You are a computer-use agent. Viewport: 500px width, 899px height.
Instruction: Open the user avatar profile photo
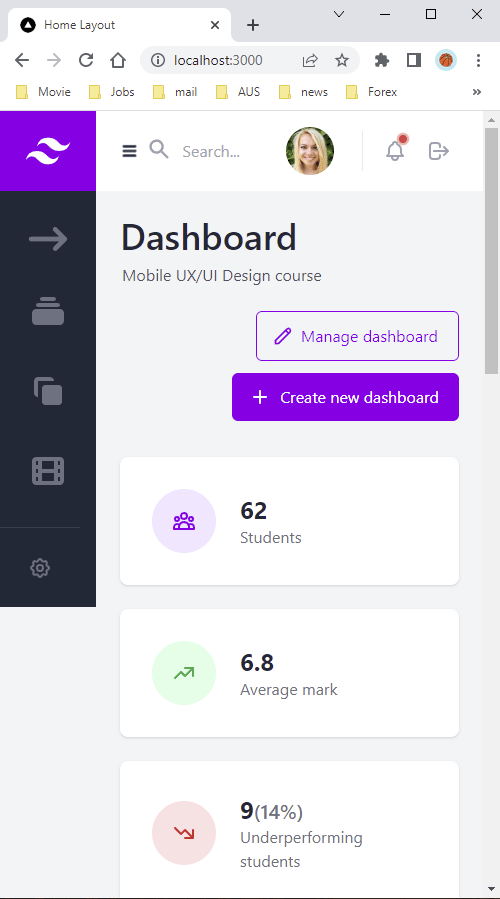310,151
